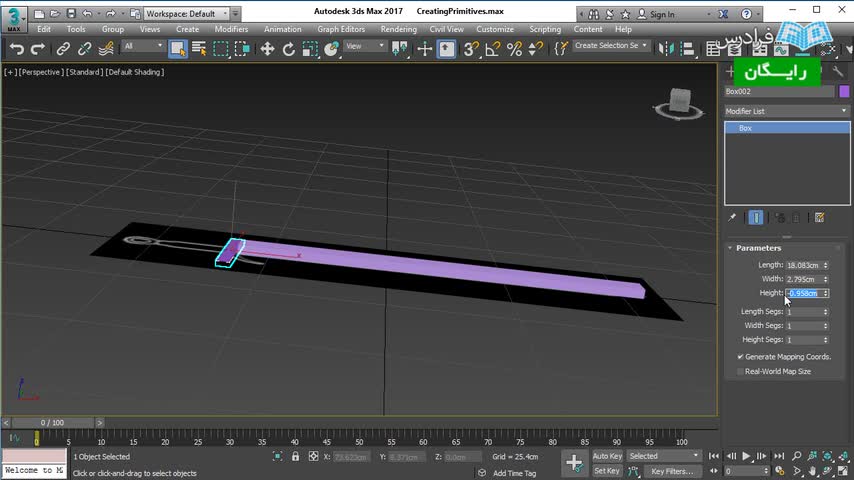854x480 pixels.
Task: Click the Auto Key button
Action: (x=607, y=456)
